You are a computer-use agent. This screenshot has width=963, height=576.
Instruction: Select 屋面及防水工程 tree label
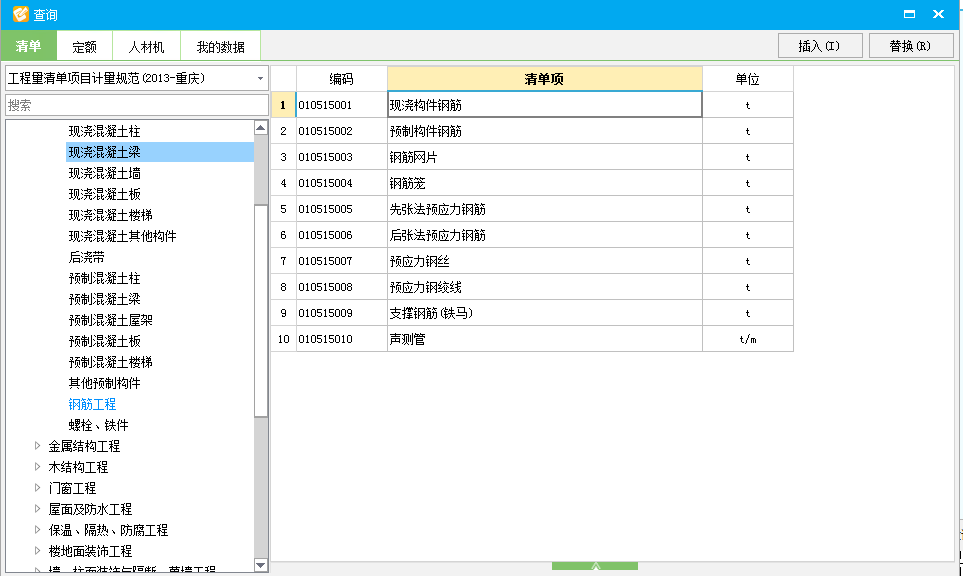(x=90, y=509)
